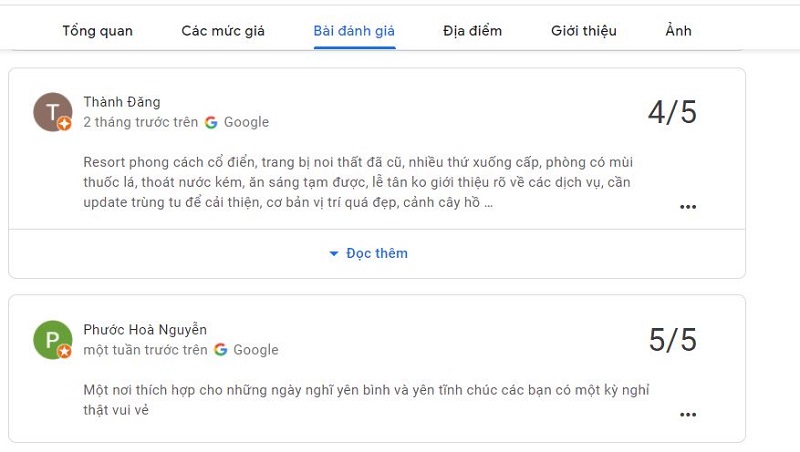Click the Google logo in Phước Hoà Nguyễn's review
This screenshot has width=800, height=452.
[x=220, y=350]
